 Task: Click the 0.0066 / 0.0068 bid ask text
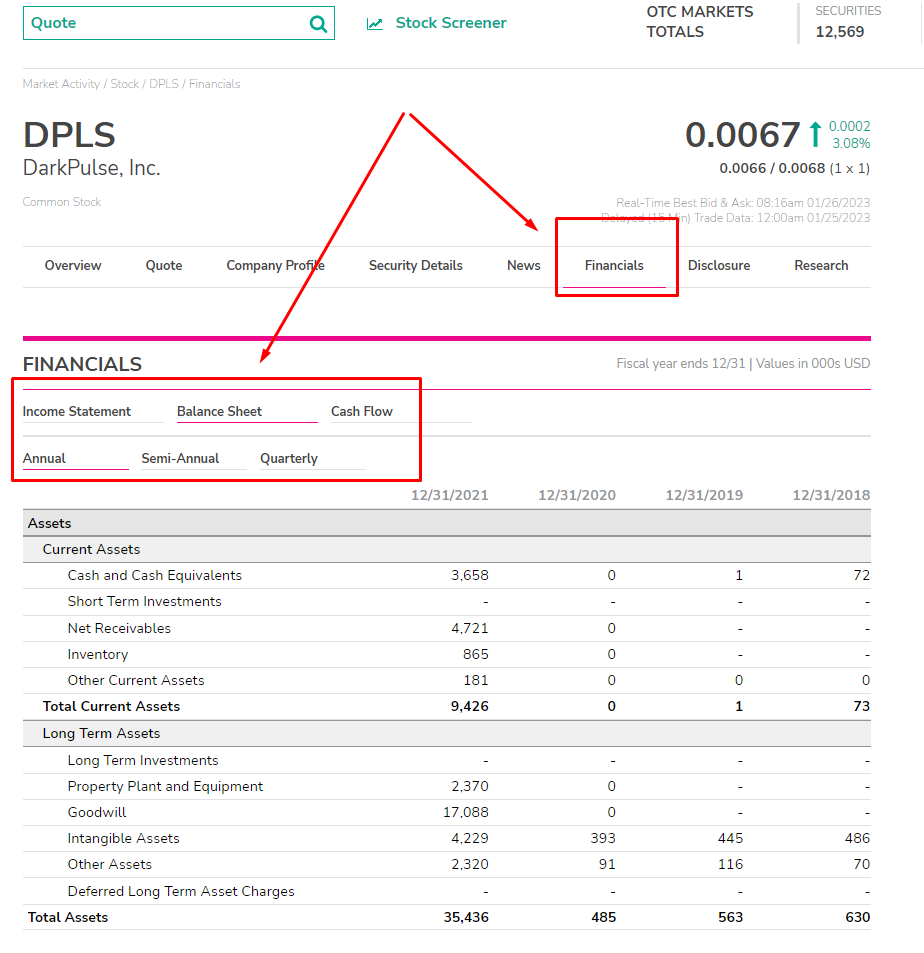pyautogui.click(x=772, y=168)
